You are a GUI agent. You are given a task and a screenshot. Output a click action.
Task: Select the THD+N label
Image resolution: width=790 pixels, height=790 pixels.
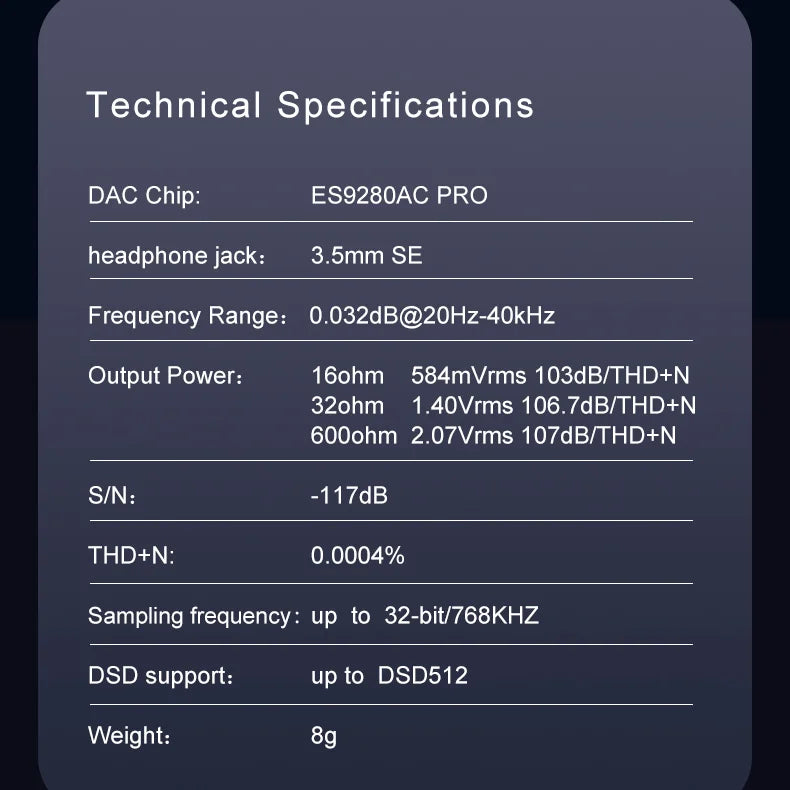coord(131,556)
